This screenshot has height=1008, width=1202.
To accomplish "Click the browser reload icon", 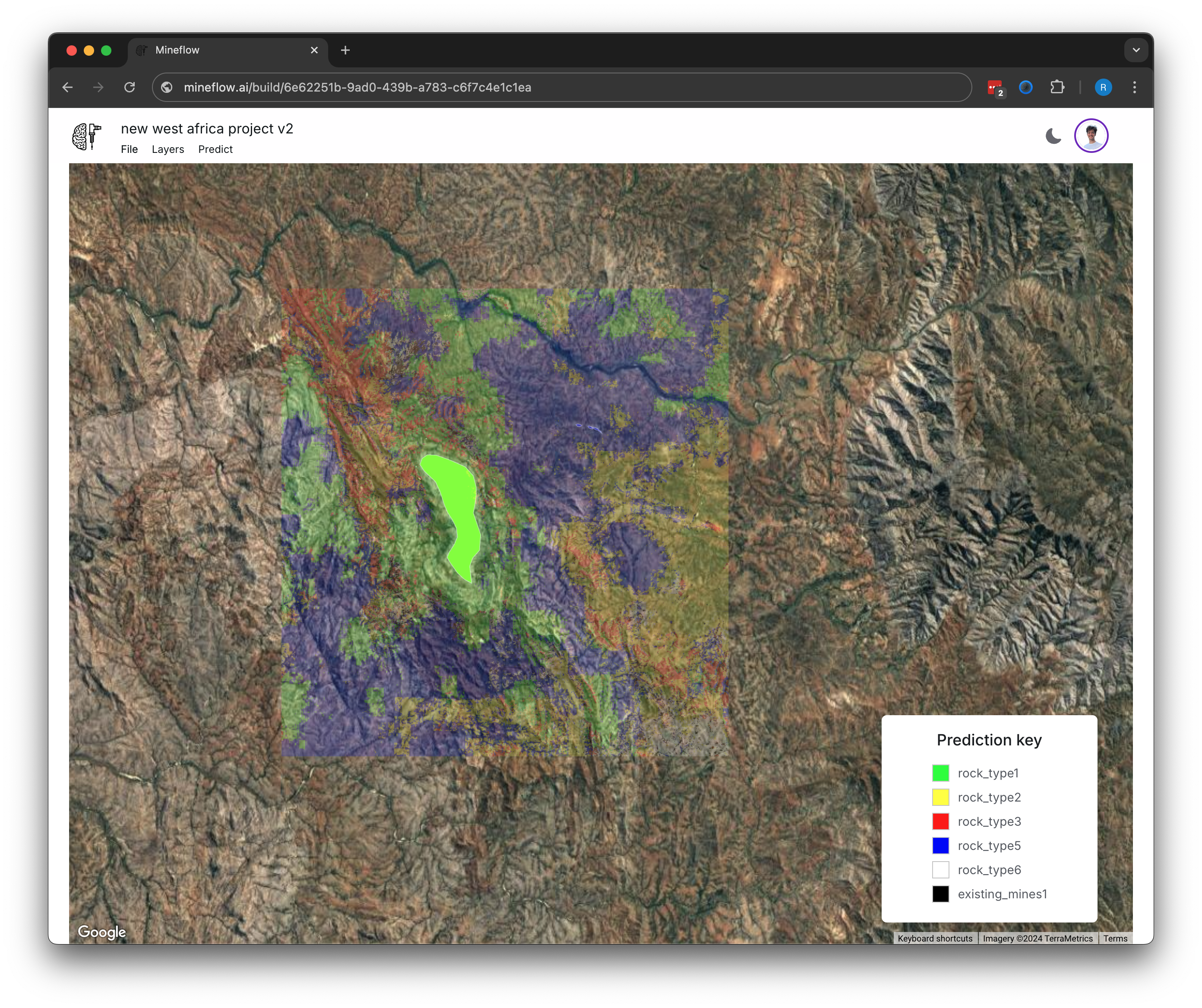I will point(130,87).
